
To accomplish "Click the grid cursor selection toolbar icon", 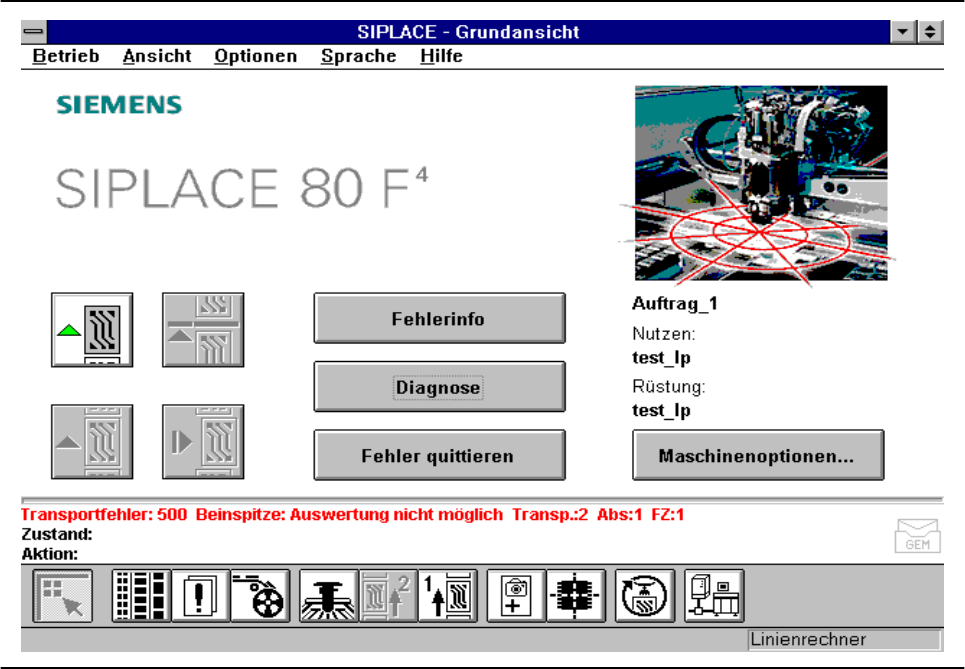I will (63, 596).
